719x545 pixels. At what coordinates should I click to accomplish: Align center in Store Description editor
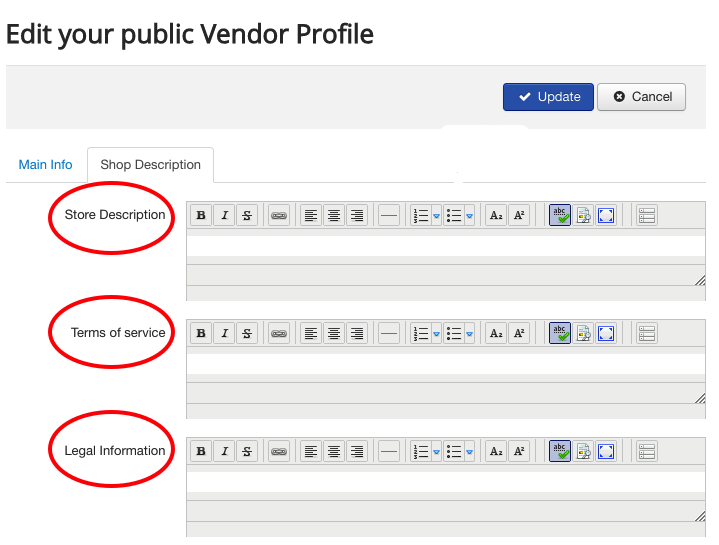[x=334, y=215]
